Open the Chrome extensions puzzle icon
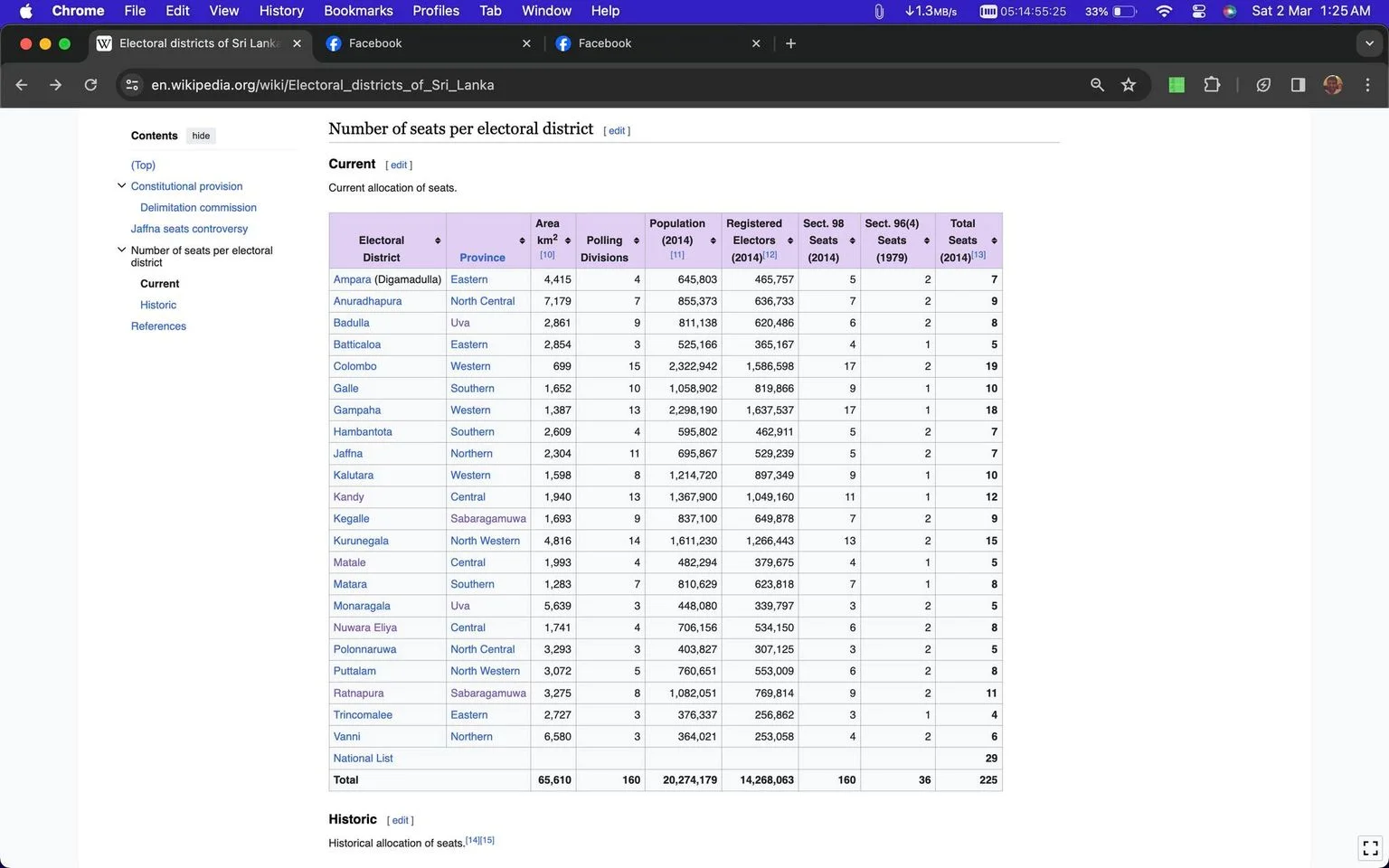The width and height of the screenshot is (1389, 868). click(1212, 85)
